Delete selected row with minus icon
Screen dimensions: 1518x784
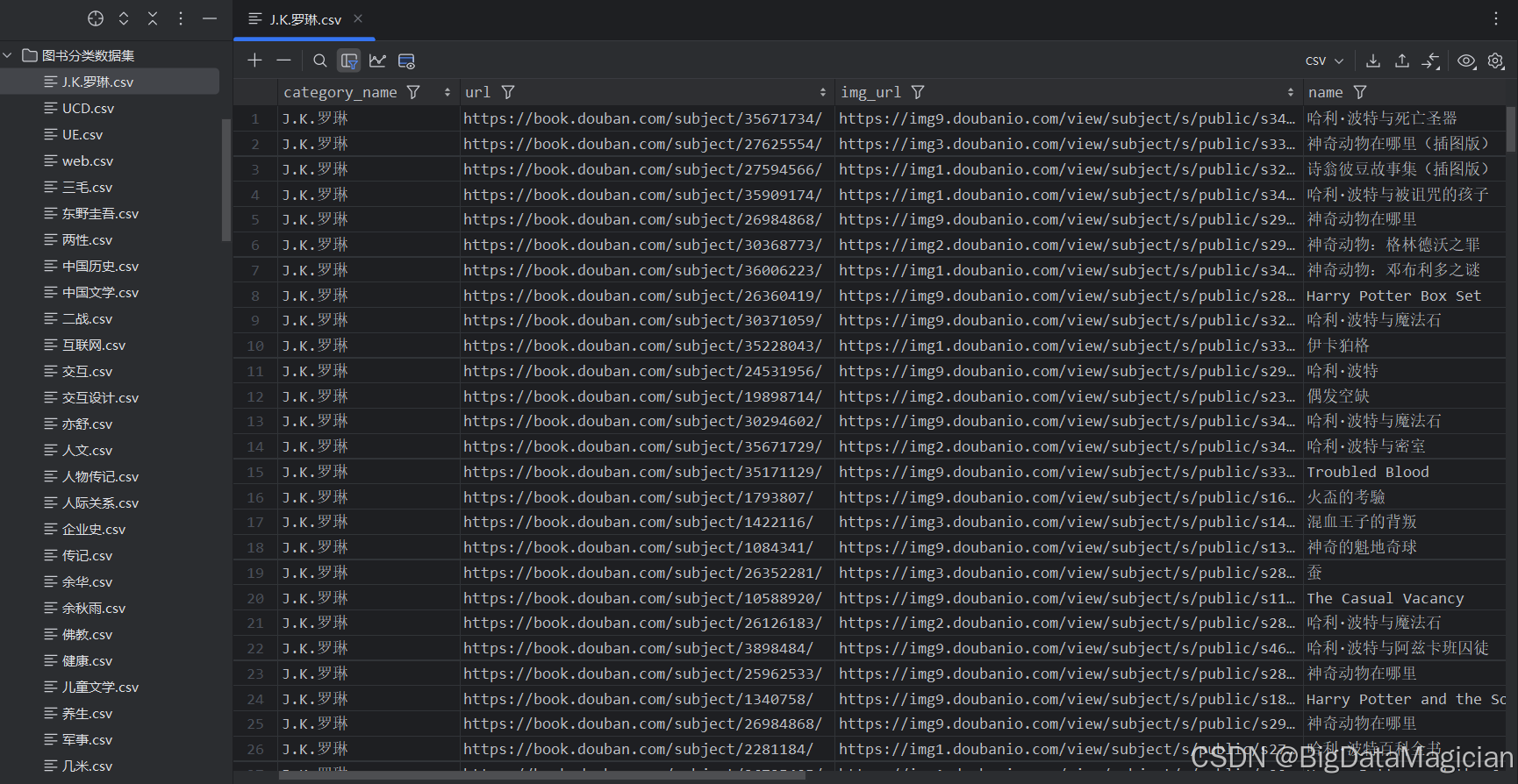(283, 61)
